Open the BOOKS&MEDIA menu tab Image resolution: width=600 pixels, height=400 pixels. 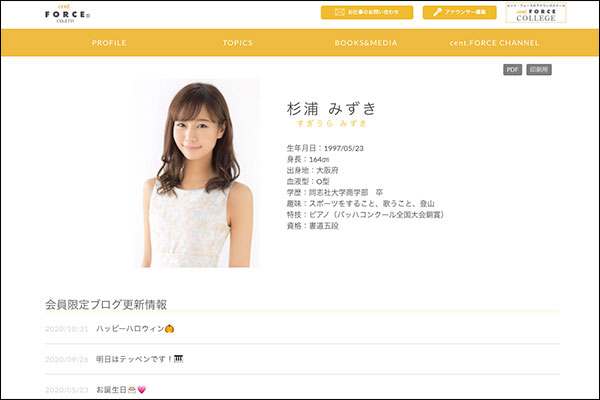click(365, 43)
